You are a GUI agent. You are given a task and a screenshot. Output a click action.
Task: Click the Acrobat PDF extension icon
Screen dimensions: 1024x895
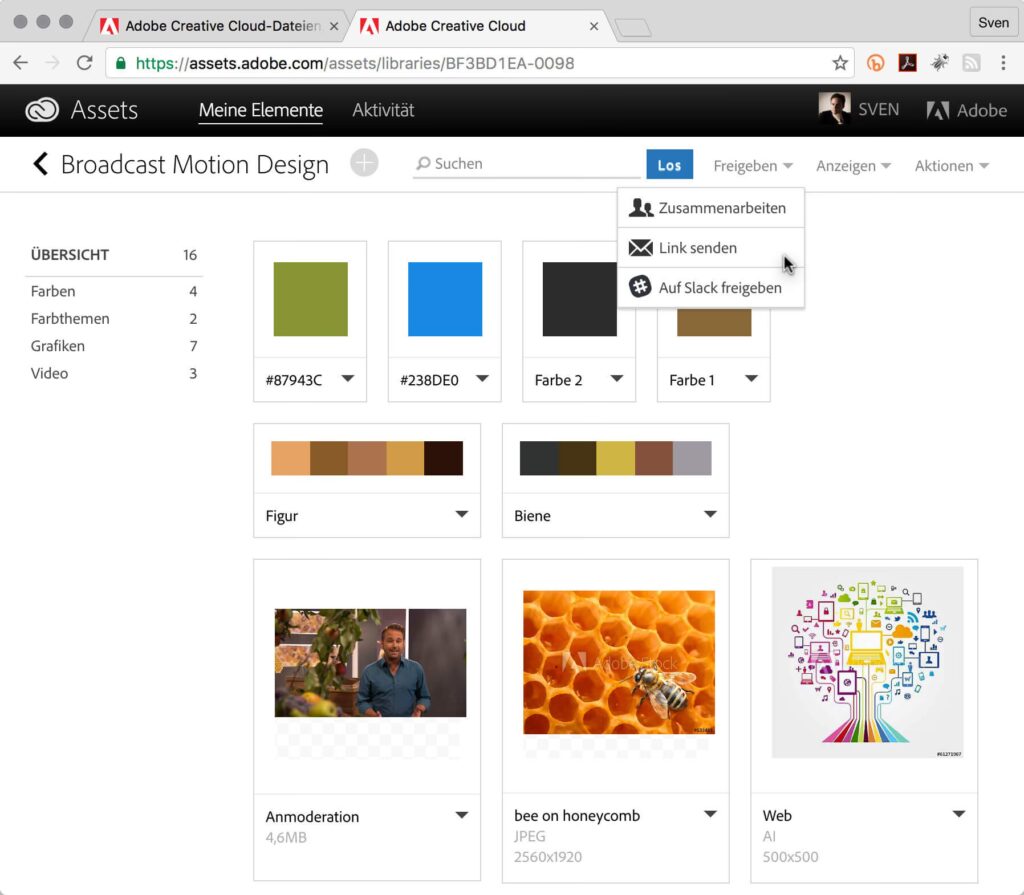point(907,63)
